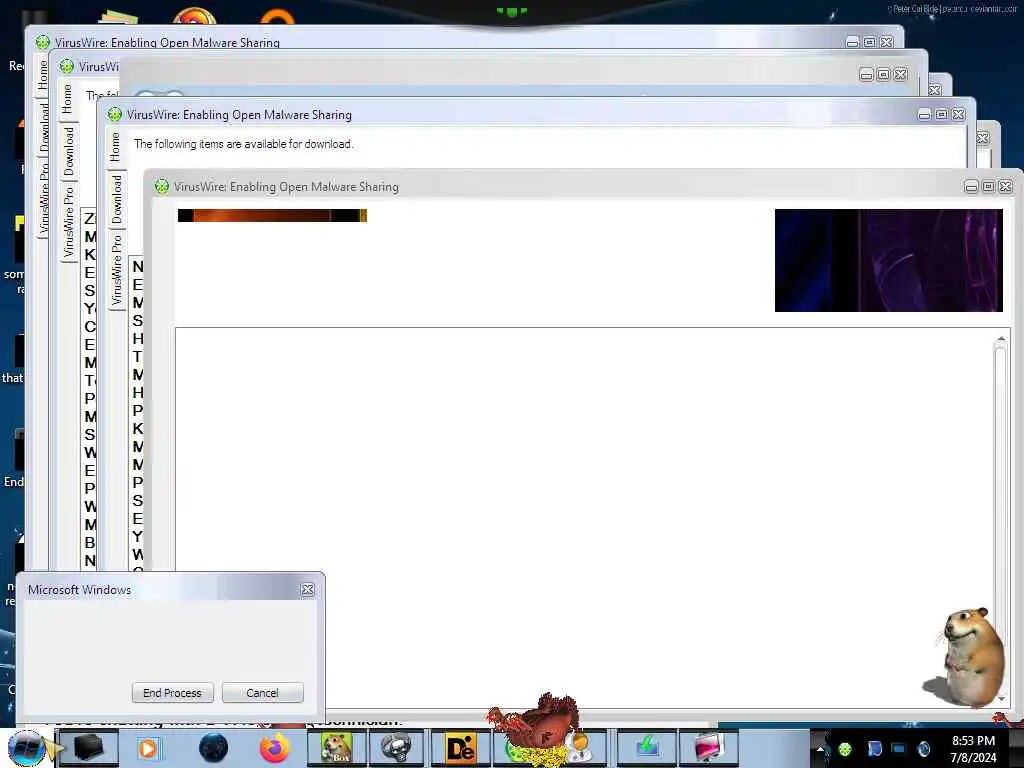Click the power tray icon
The width and height of the screenshot is (1024, 768).
coord(924,749)
